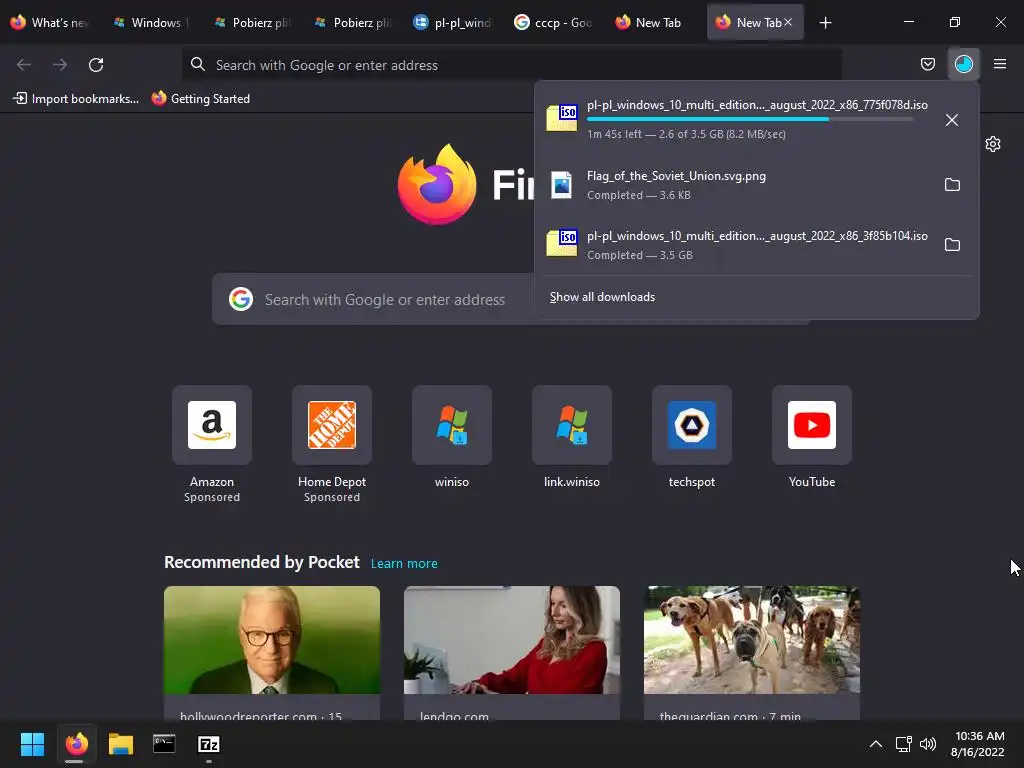Click the Downloads progress toolbar icon
Screen dimensions: 1024x768
(963, 64)
